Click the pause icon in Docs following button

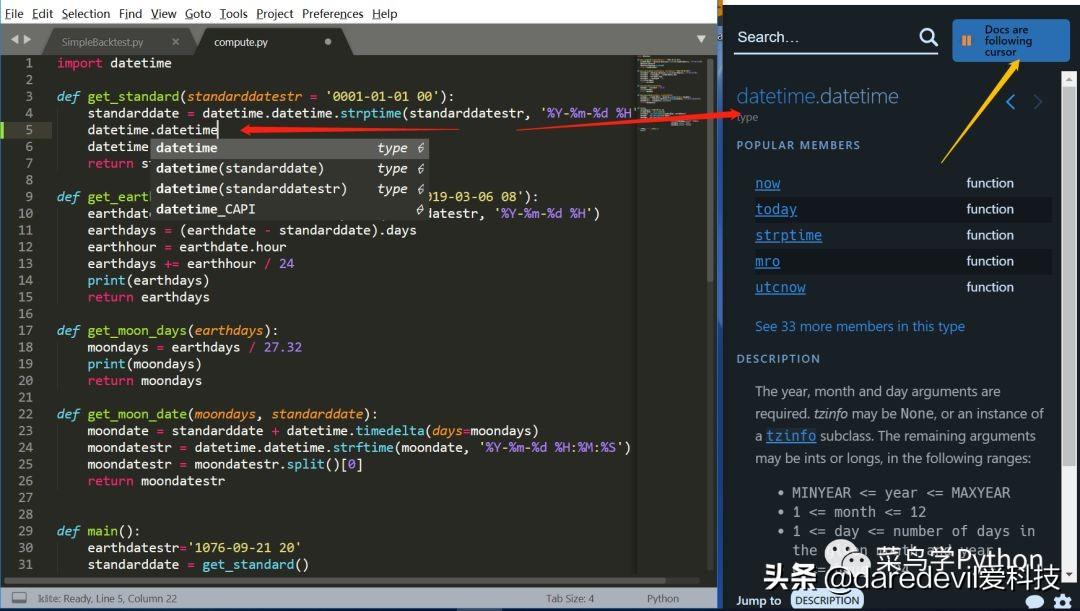(966, 41)
